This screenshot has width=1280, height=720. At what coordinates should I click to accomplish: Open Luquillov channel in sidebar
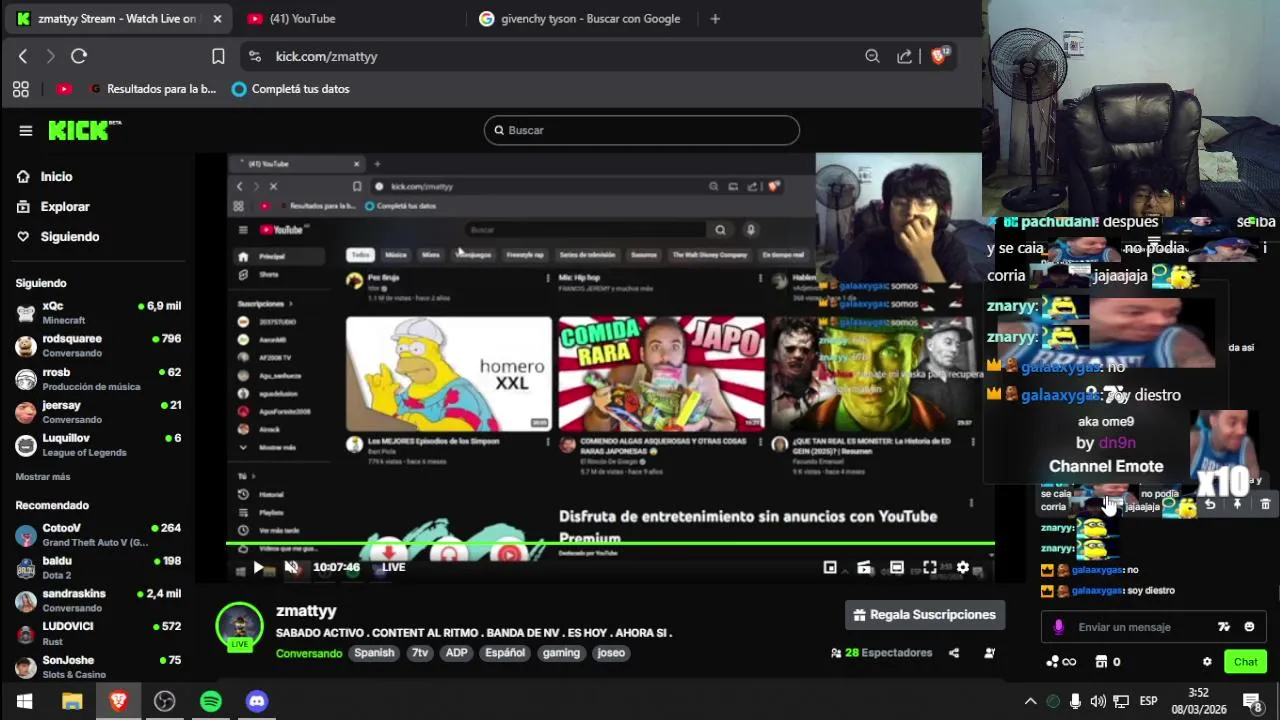point(98,445)
